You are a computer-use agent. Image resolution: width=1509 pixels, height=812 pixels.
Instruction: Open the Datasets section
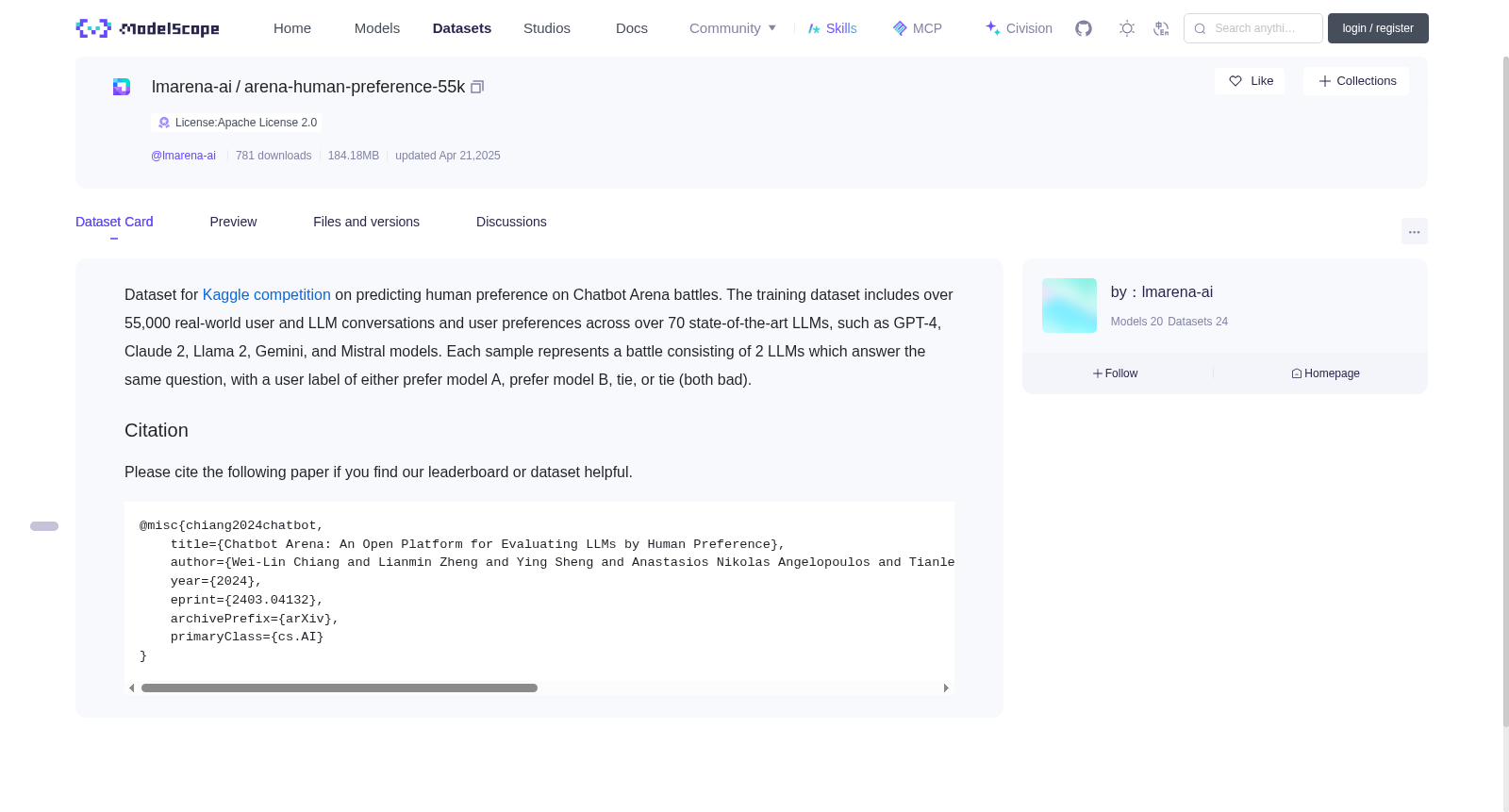pyautogui.click(x=462, y=28)
